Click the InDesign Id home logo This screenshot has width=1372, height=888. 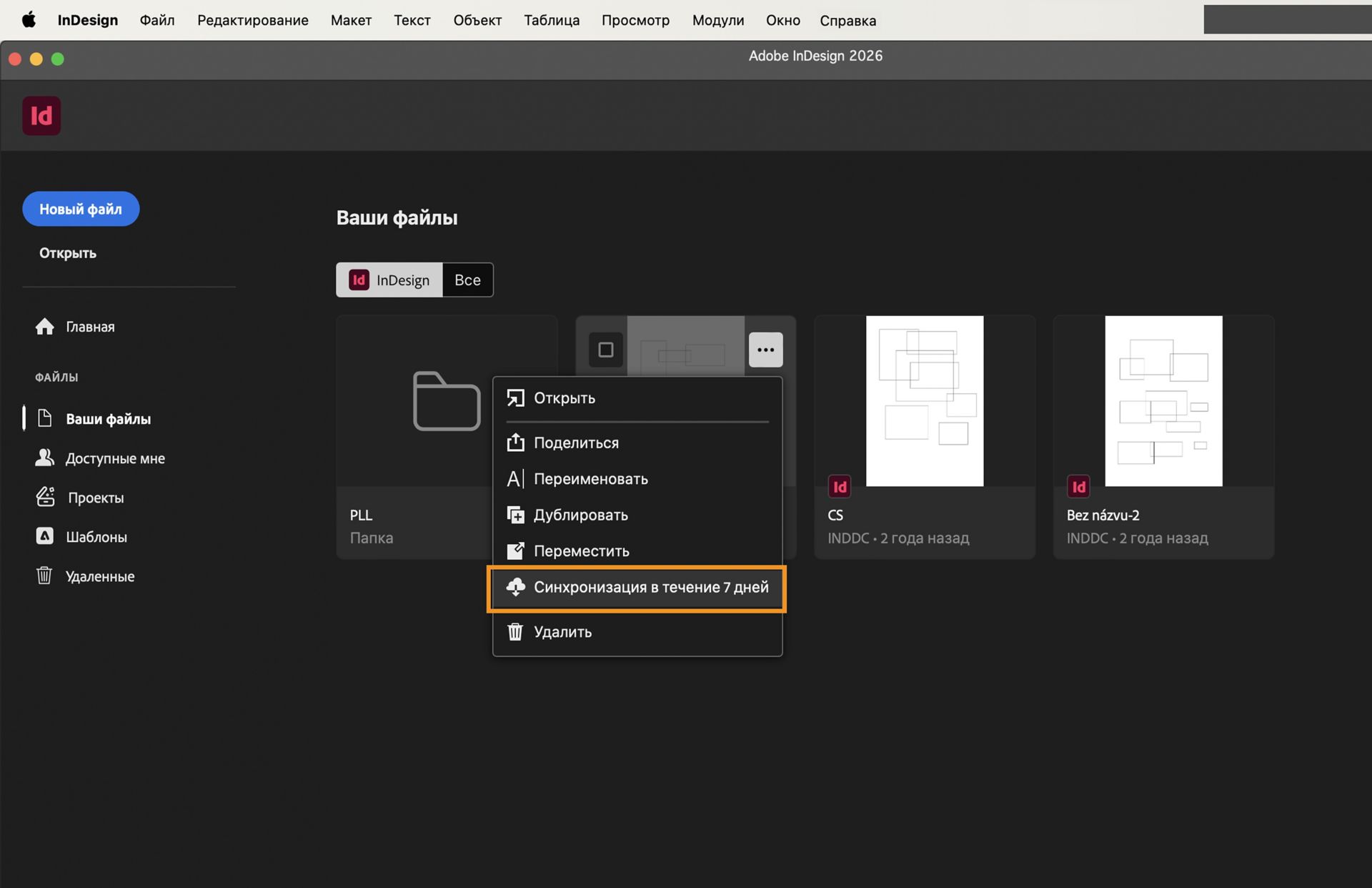coord(41,116)
